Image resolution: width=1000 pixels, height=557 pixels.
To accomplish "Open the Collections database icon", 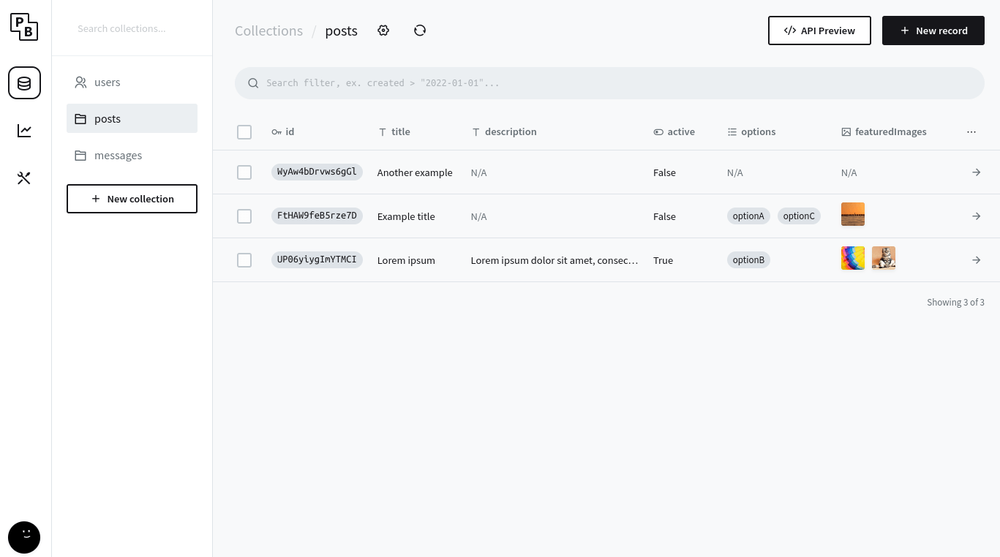I will coord(24,83).
